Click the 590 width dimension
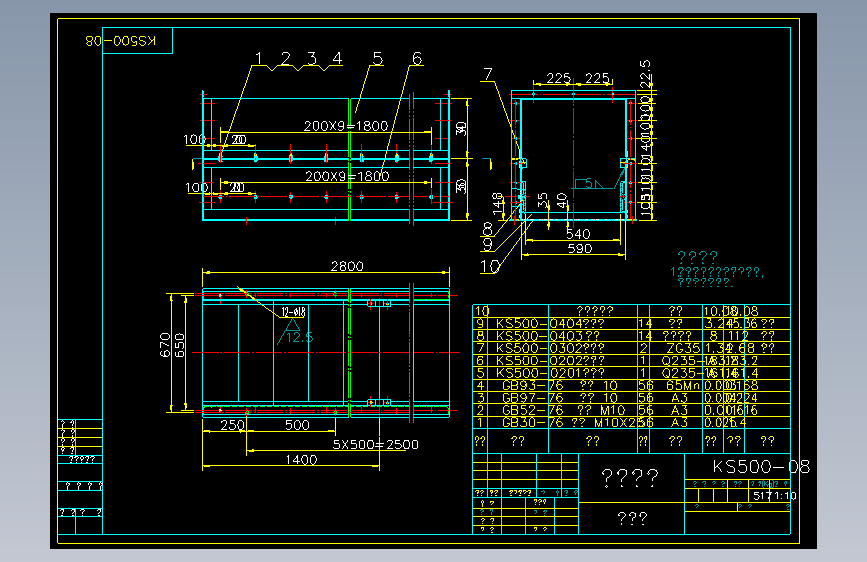 point(579,248)
